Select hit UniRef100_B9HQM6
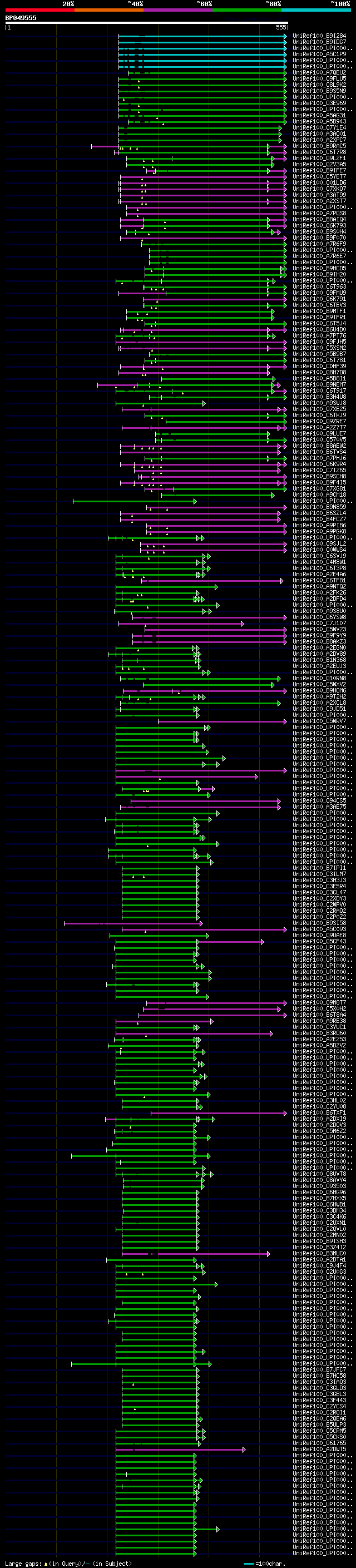 pyautogui.click(x=319, y=690)
